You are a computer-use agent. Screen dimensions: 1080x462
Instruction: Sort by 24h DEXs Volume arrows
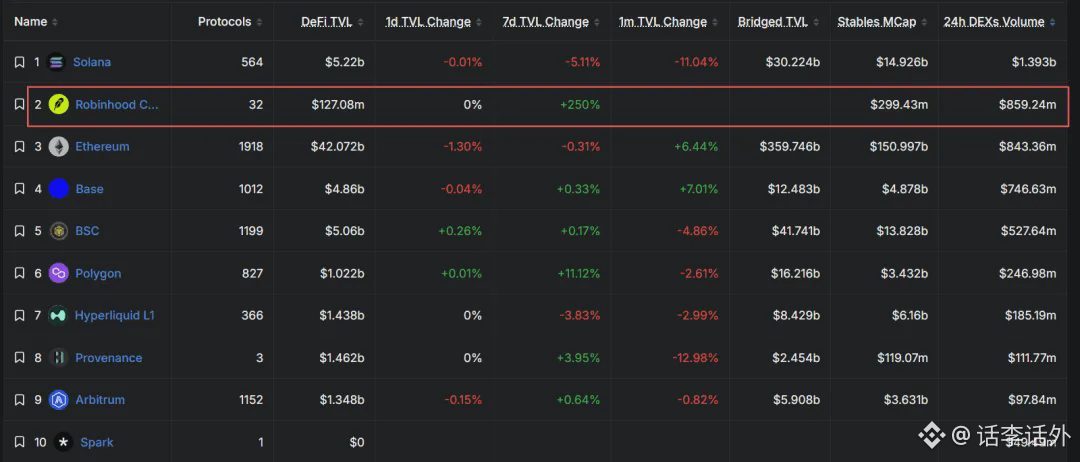pyautogui.click(x=1052, y=23)
